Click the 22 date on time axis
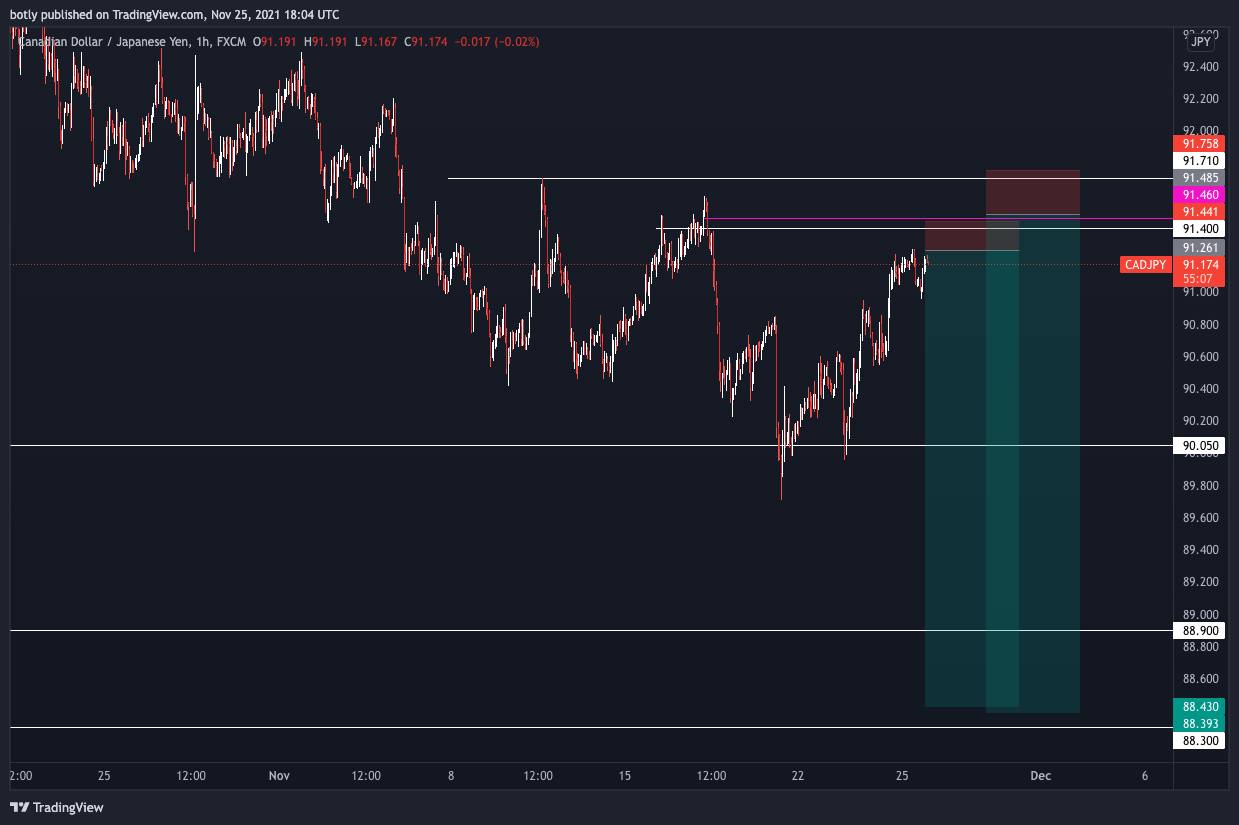 pyautogui.click(x=798, y=775)
